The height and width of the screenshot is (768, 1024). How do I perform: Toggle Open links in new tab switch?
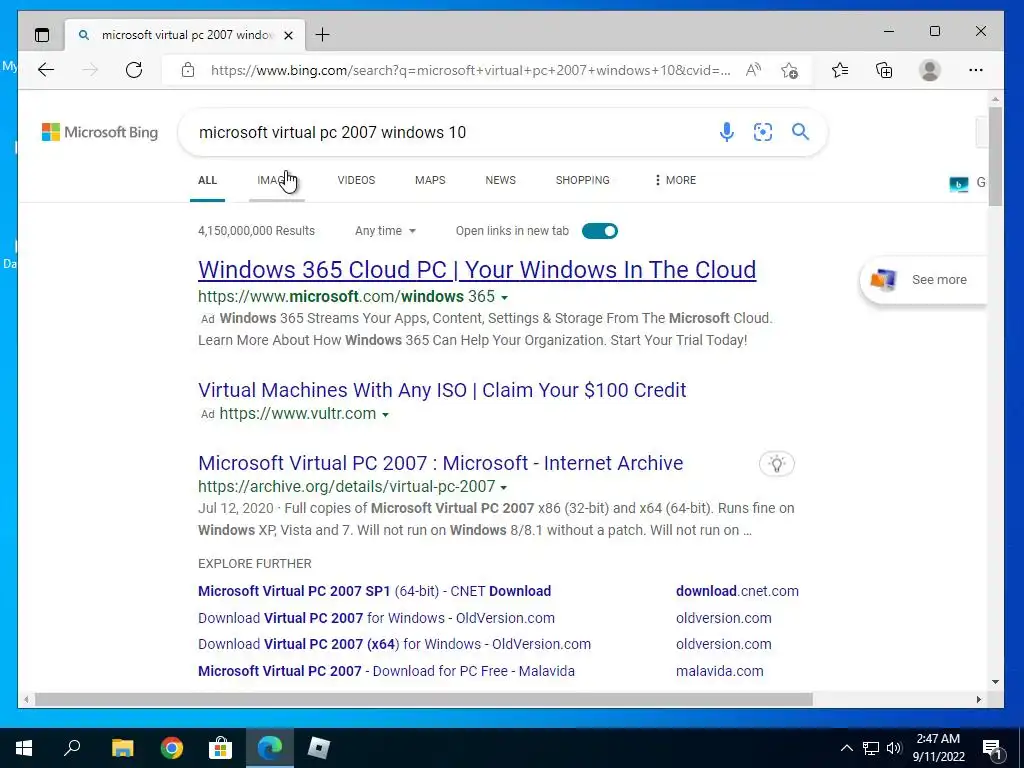pyautogui.click(x=600, y=231)
